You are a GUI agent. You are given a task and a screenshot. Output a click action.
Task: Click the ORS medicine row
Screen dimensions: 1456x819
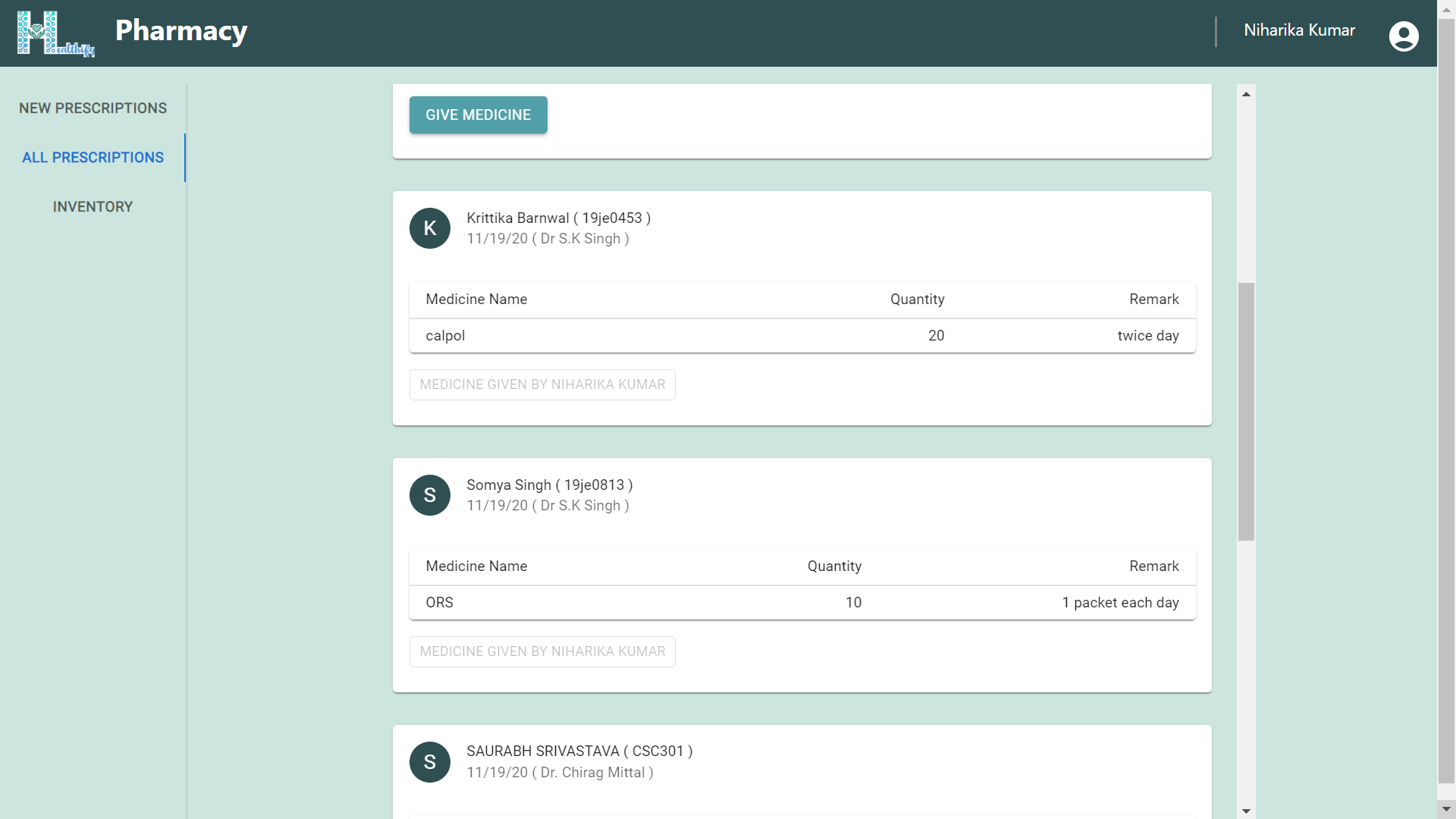(802, 603)
